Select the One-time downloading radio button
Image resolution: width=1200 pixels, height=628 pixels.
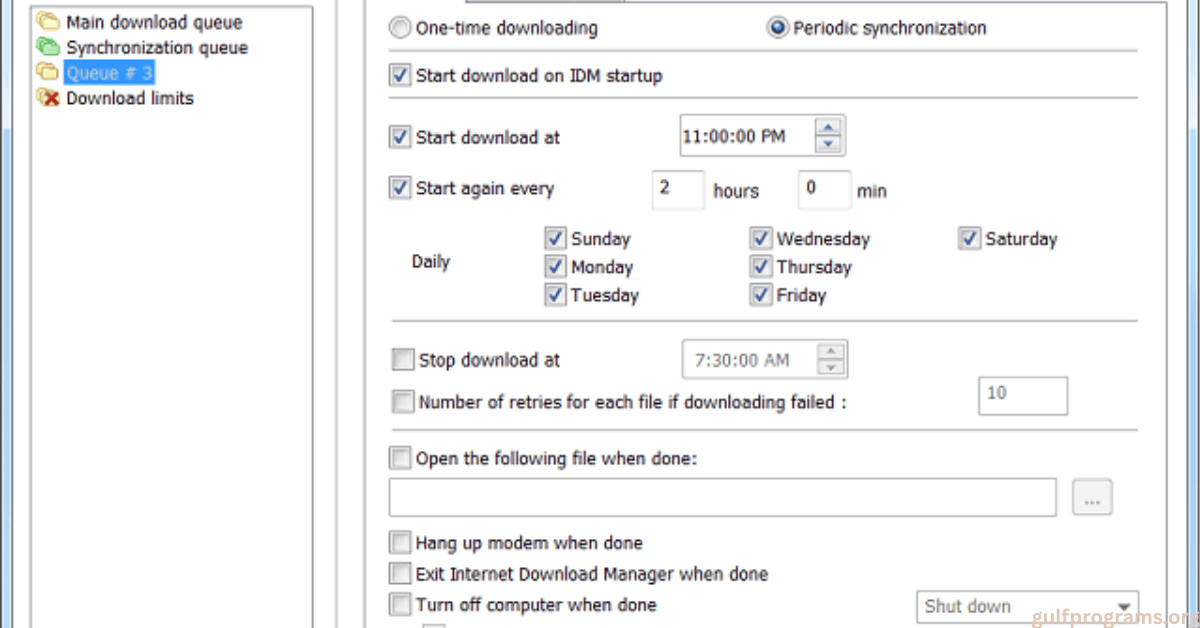(x=400, y=28)
